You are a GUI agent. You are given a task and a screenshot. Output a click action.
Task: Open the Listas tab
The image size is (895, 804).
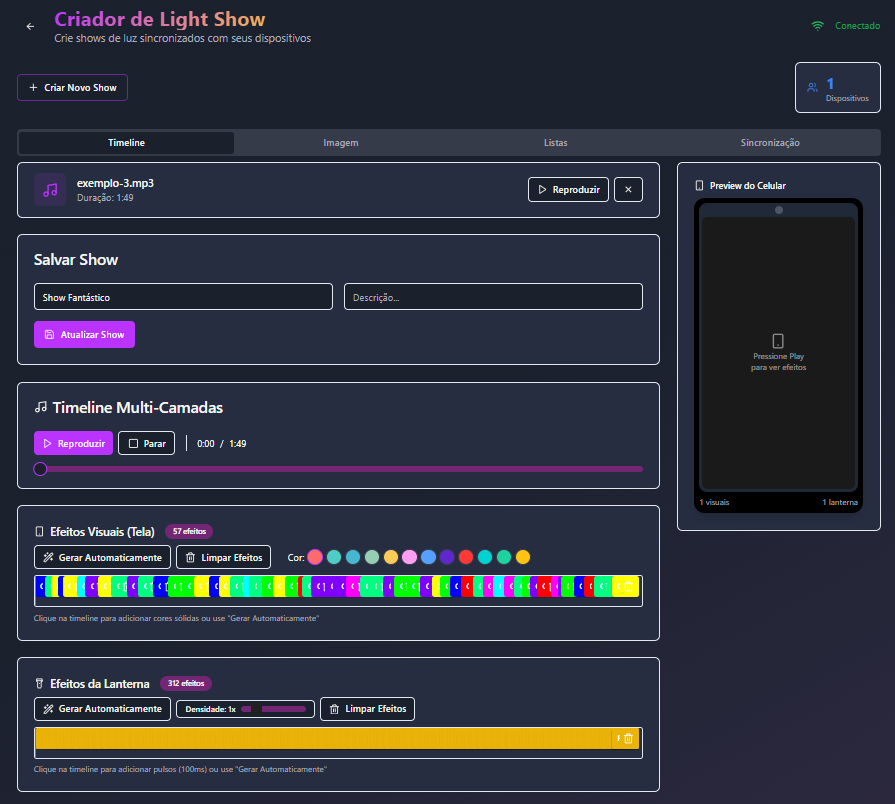(x=555, y=143)
